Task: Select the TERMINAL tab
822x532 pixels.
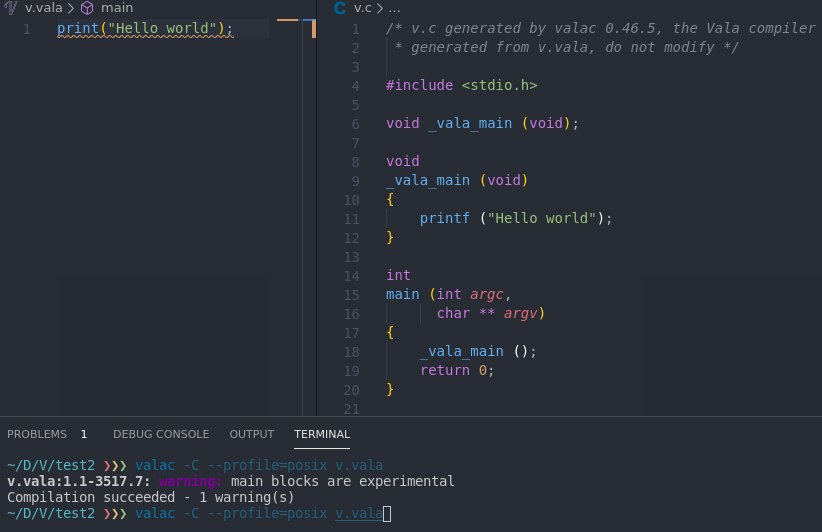Action: pyautogui.click(x=322, y=434)
